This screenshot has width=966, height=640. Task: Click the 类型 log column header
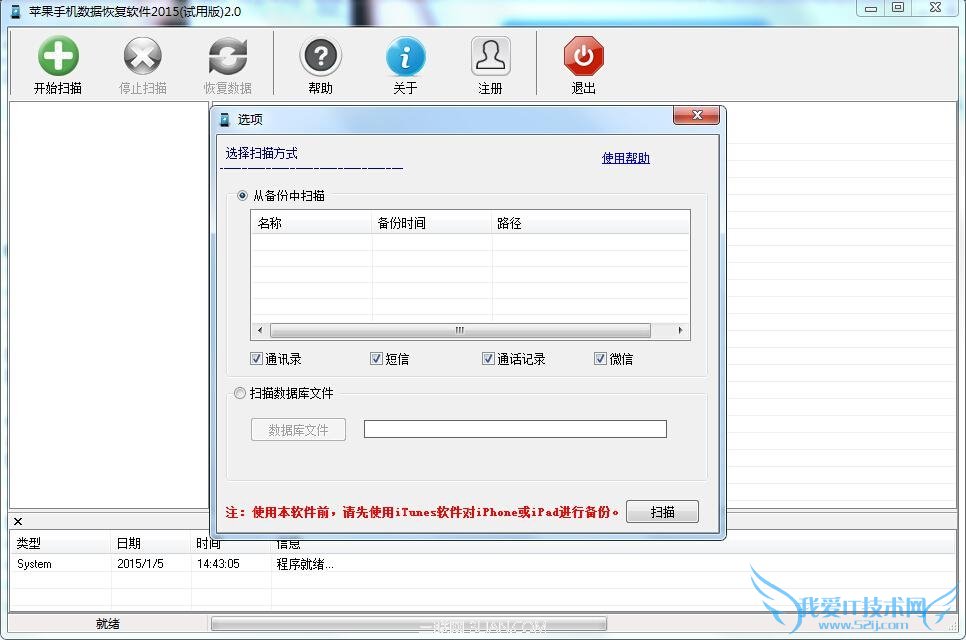click(60, 543)
